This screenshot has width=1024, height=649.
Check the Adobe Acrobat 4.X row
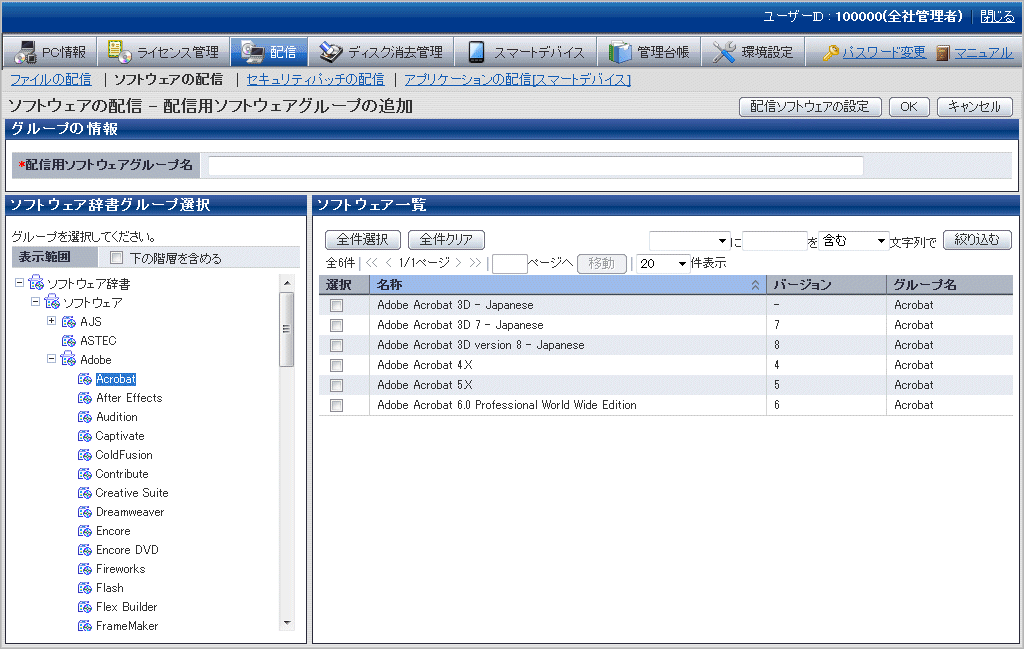336,365
